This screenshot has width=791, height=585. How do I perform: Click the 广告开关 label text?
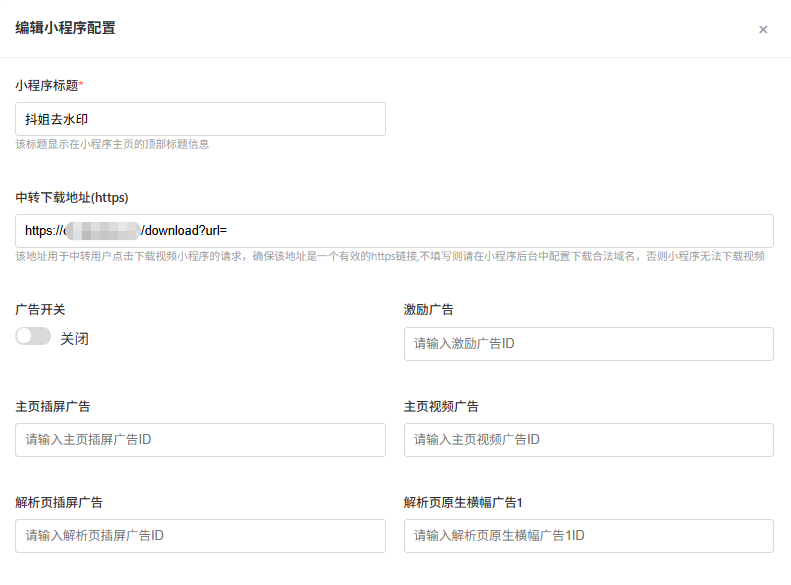[x=40, y=310]
